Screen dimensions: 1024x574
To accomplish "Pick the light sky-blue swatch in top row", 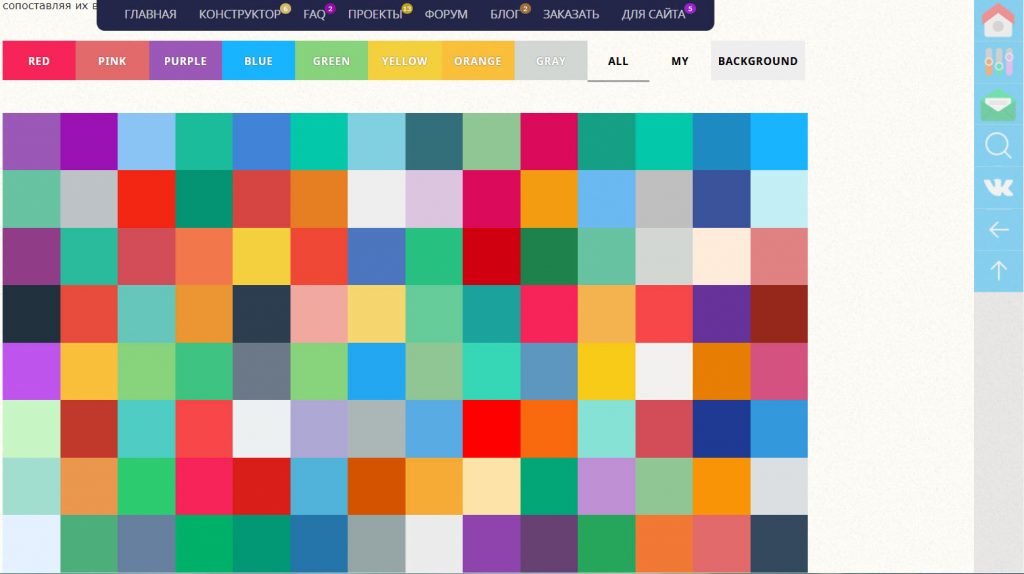I will [x=146, y=142].
